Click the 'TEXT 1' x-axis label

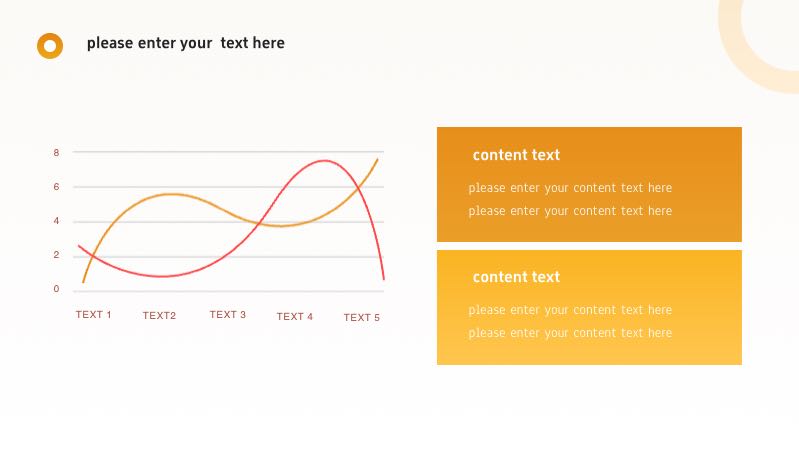click(x=93, y=315)
